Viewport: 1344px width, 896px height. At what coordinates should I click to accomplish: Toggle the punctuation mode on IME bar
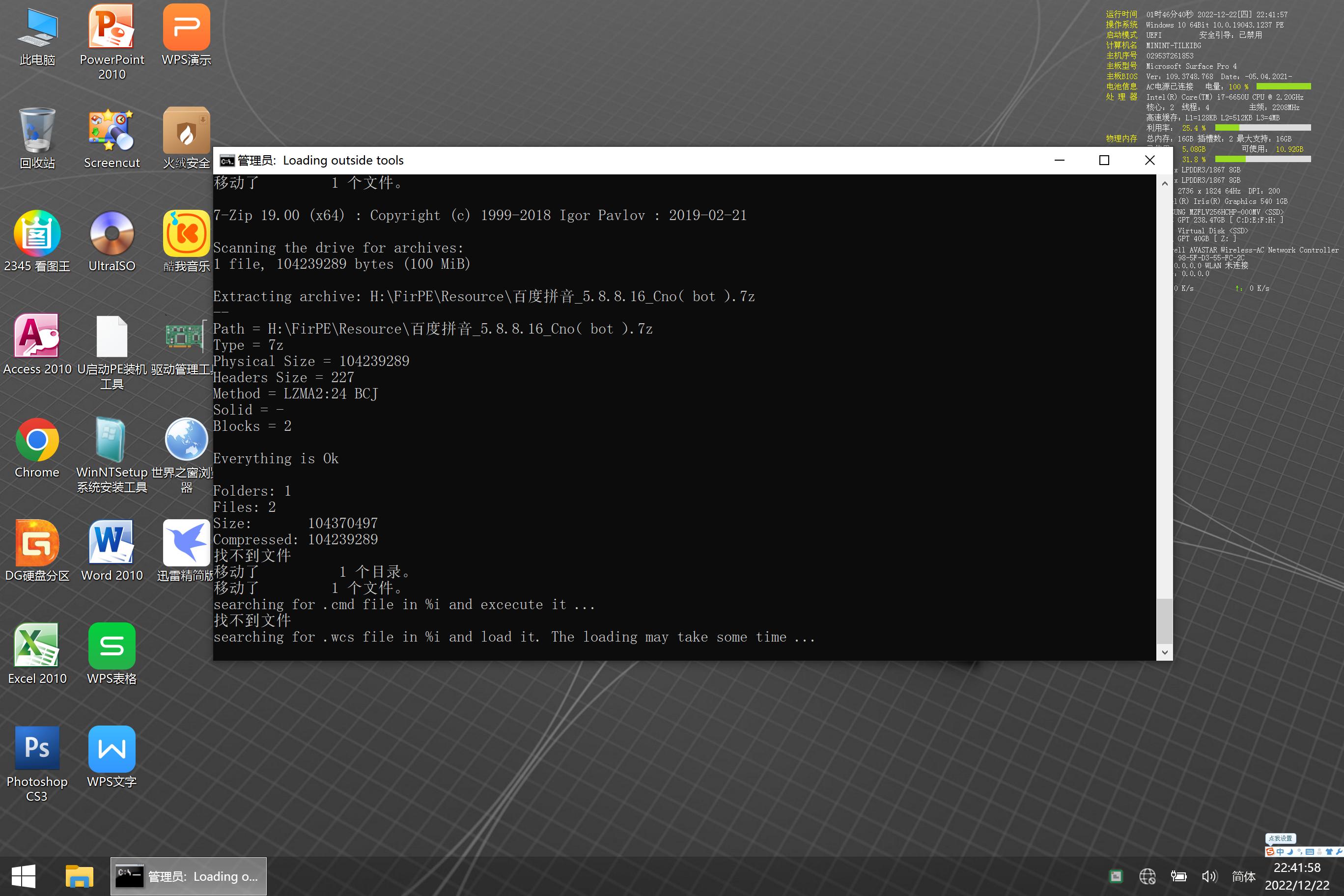coord(1299,852)
